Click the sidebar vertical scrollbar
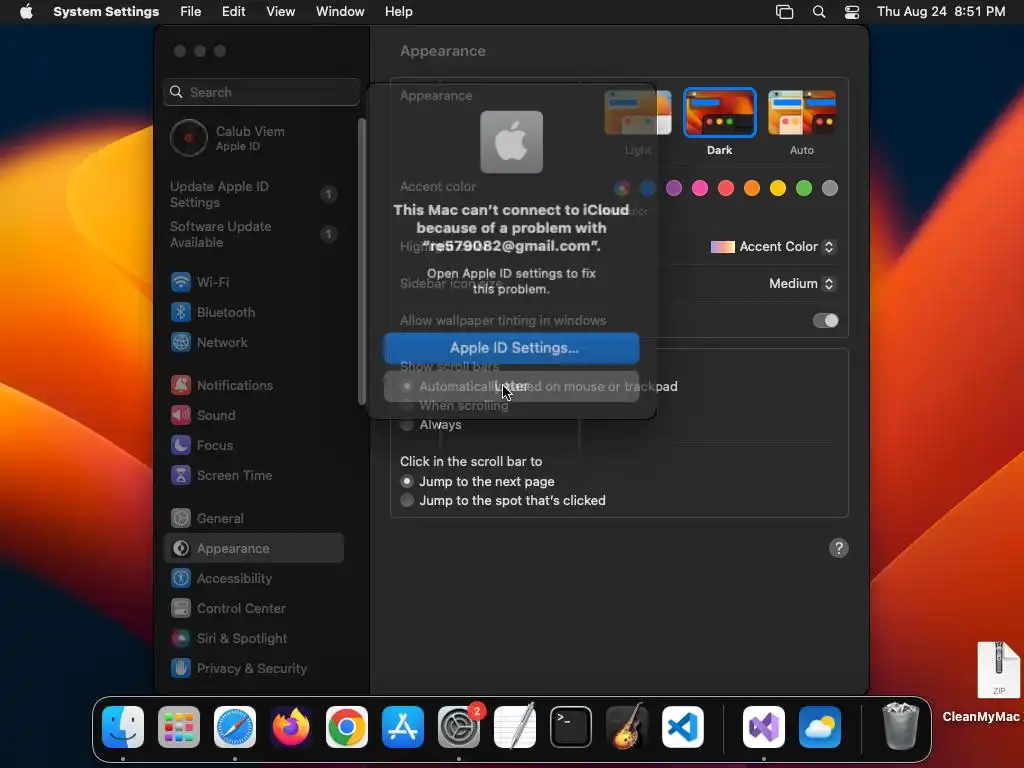This screenshot has width=1024, height=768. click(x=362, y=261)
